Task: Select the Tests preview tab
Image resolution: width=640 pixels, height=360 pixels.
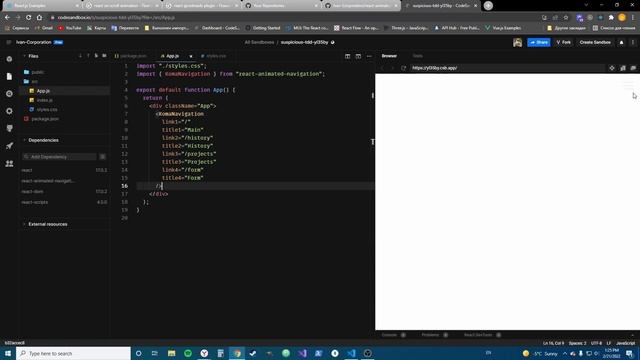Action: click(x=418, y=56)
